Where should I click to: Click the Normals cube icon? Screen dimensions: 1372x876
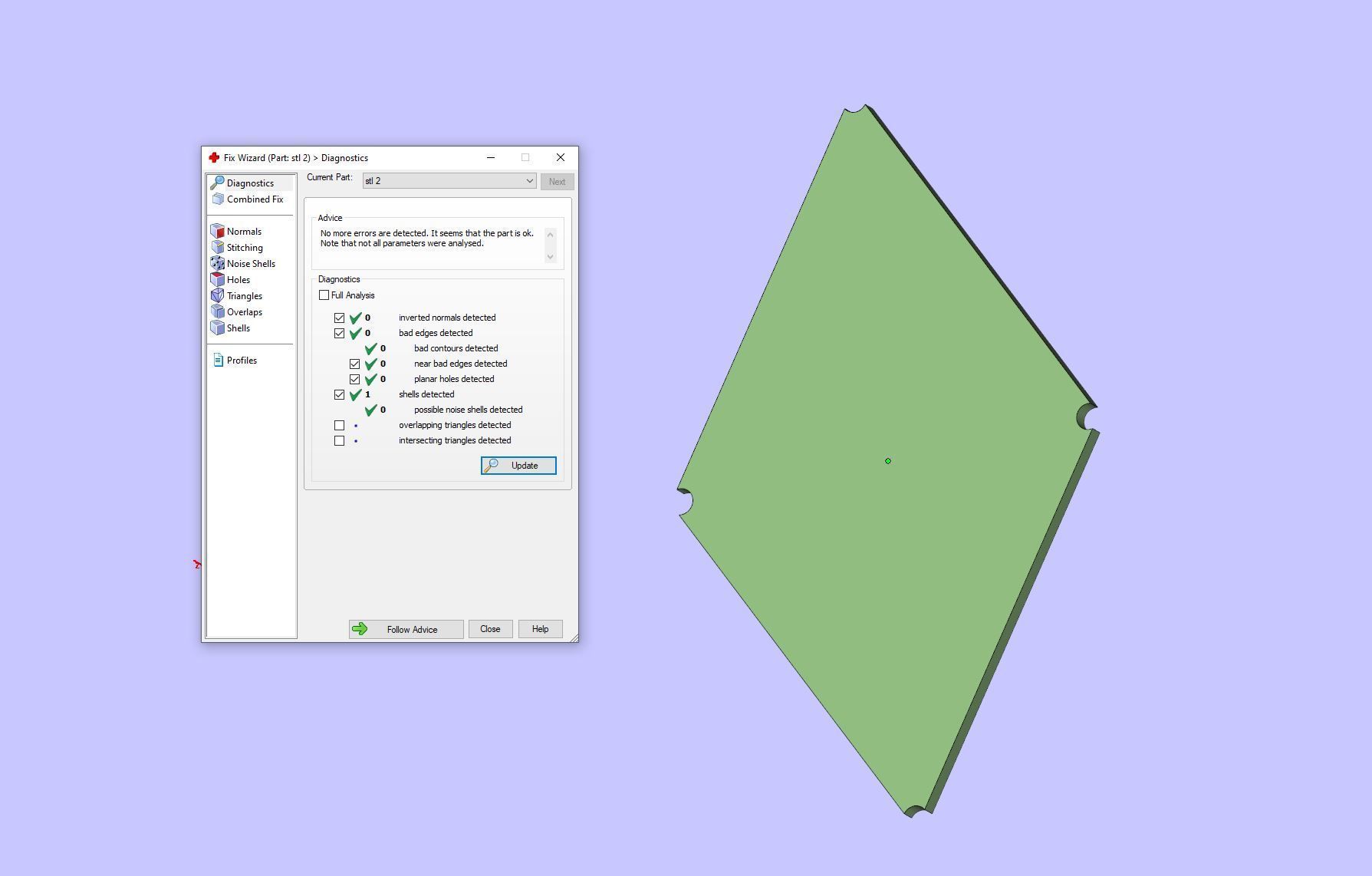click(218, 231)
